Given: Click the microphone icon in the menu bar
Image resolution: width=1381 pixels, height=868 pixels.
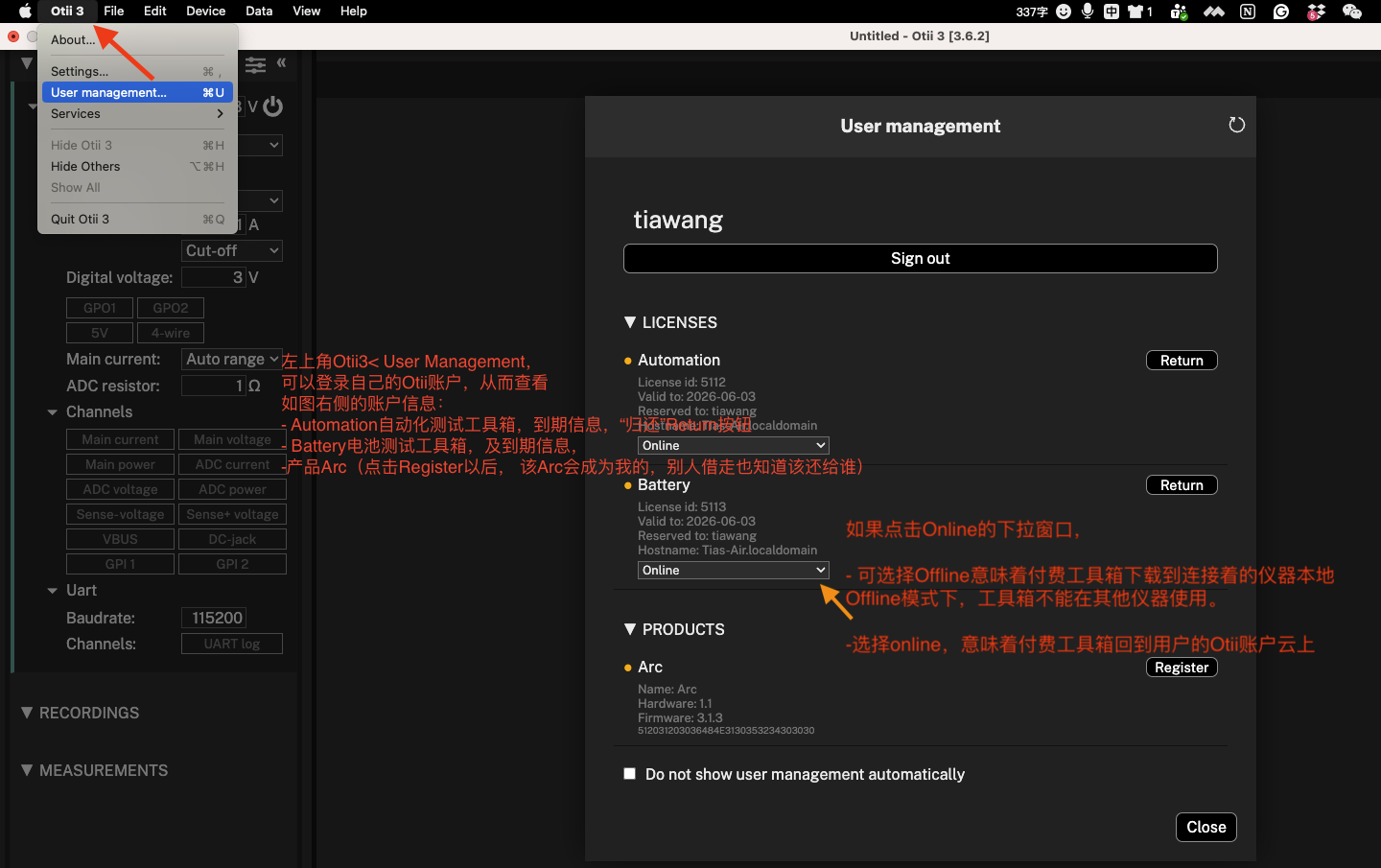Looking at the screenshot, I should 1087,11.
